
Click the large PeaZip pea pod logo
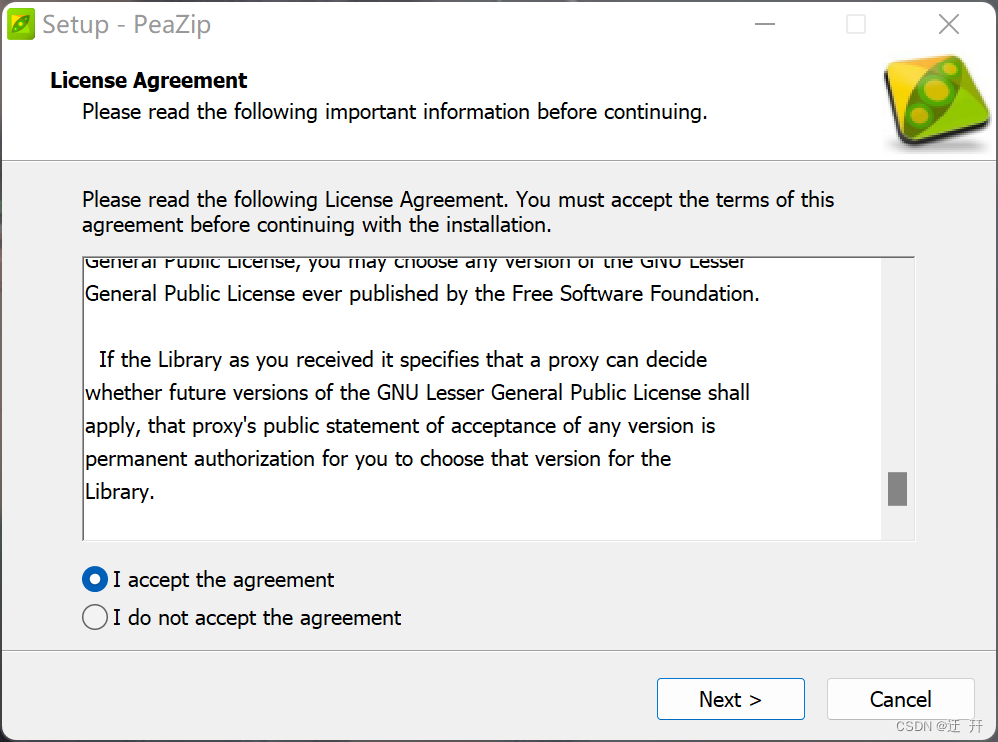pyautogui.click(x=937, y=101)
